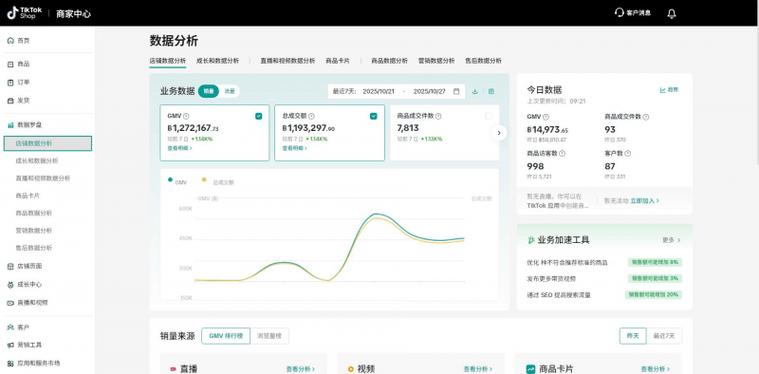Click the end date 2025/10/27 field
This screenshot has height=374, width=759.
point(429,91)
